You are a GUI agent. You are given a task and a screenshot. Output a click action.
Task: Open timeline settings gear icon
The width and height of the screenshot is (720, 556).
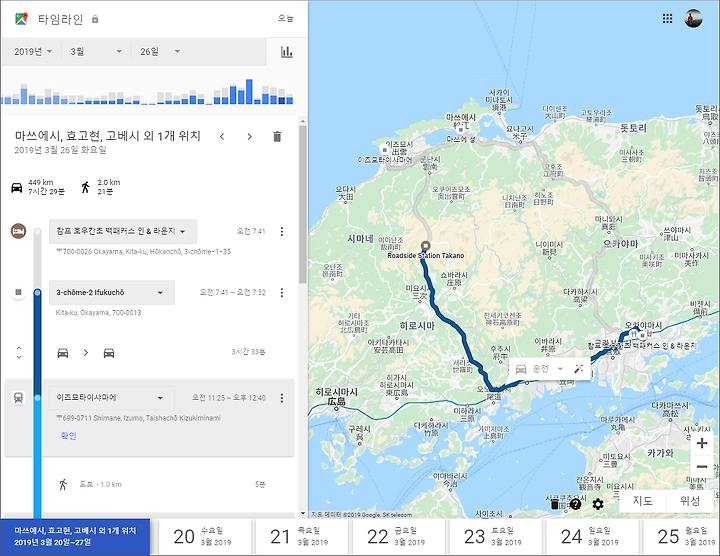click(x=597, y=504)
